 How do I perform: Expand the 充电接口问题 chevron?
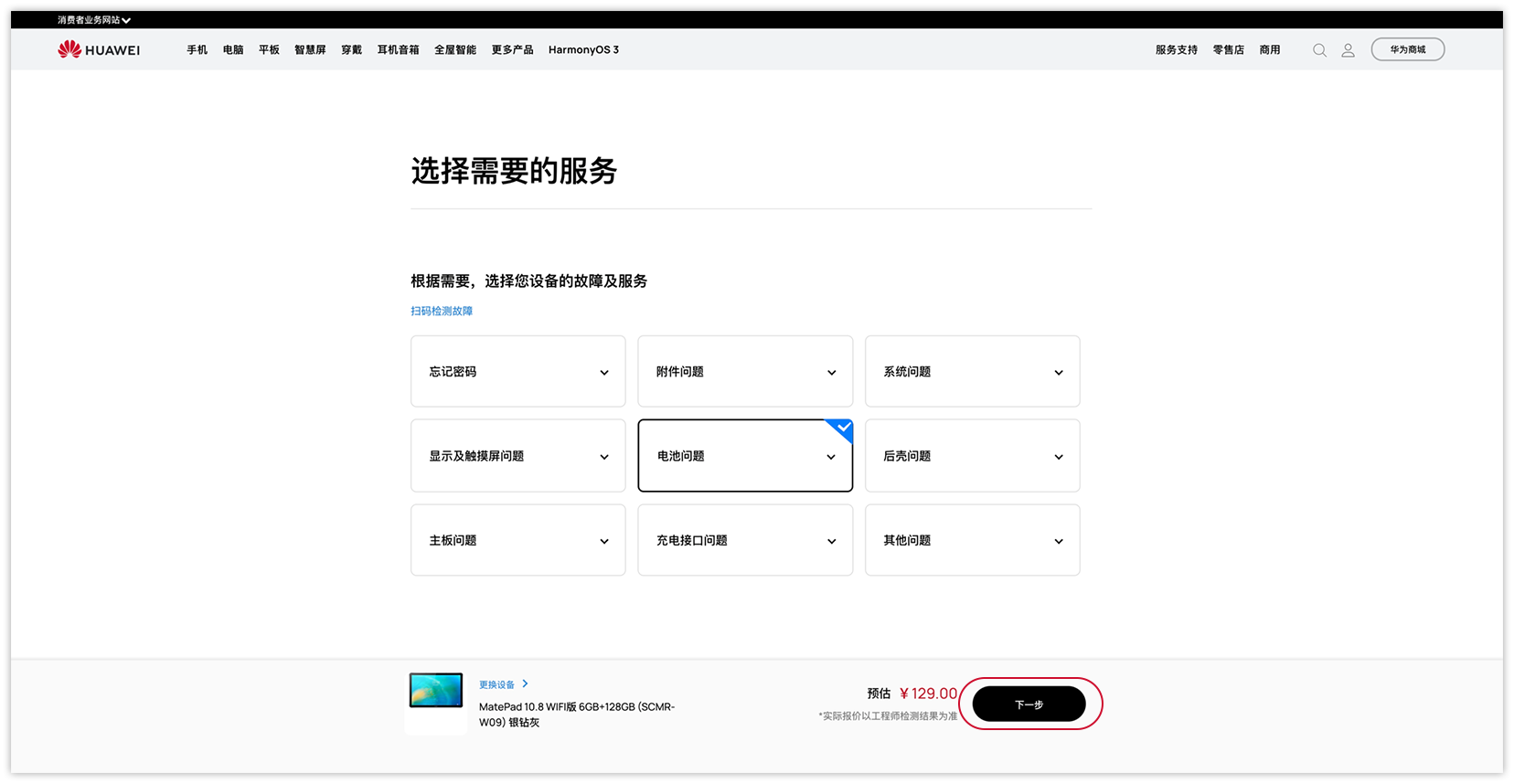click(831, 542)
